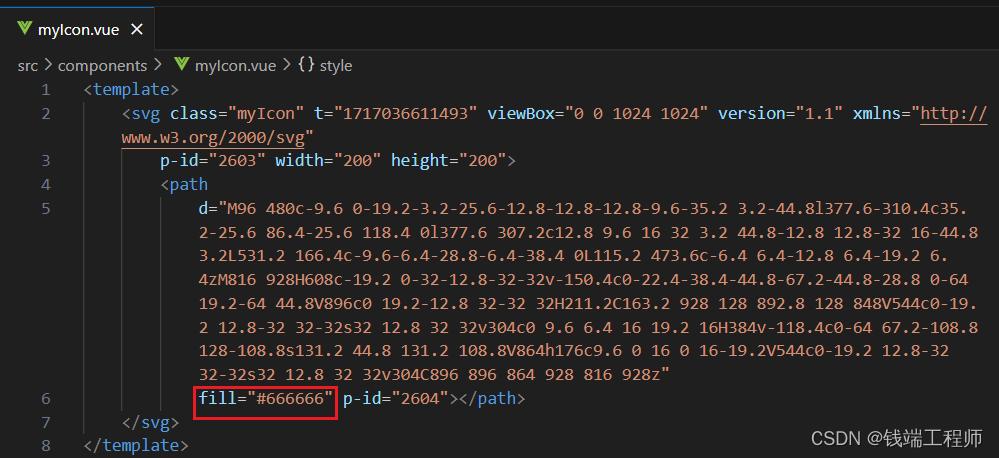
Task: Click the <path opening tag on line 4
Action: pos(184,185)
